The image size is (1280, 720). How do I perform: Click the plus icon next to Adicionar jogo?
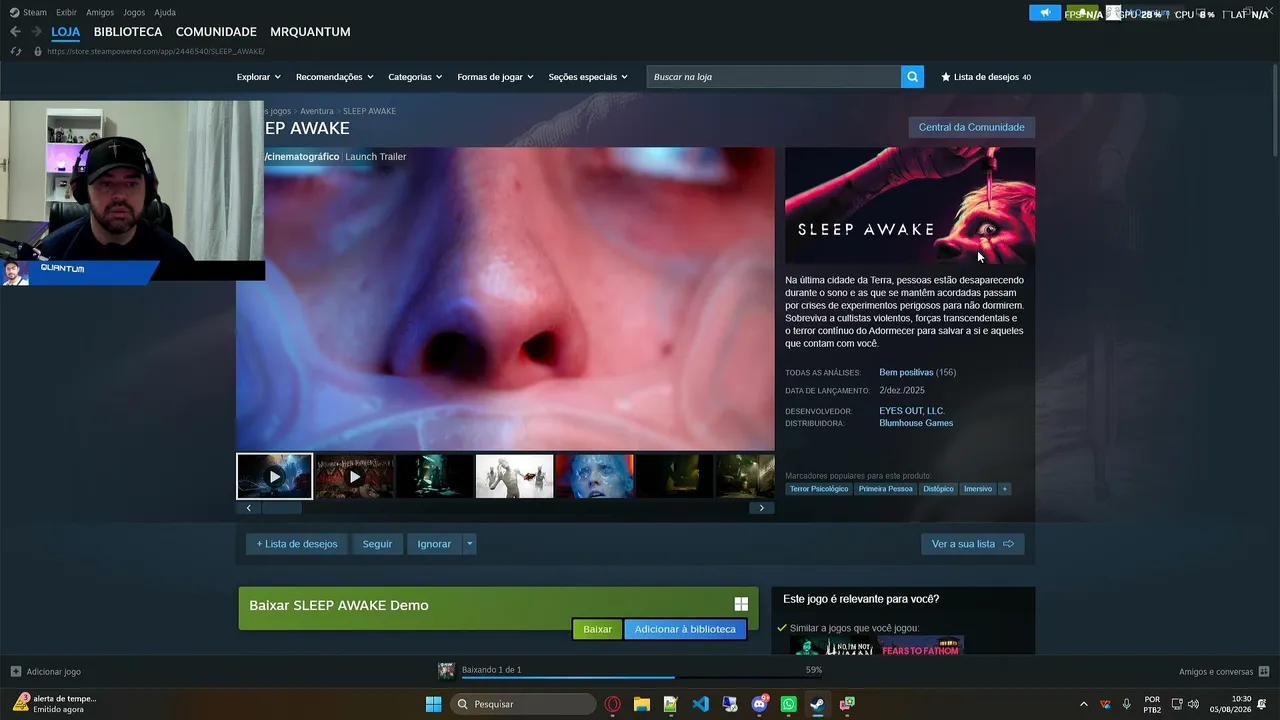tap(15, 672)
